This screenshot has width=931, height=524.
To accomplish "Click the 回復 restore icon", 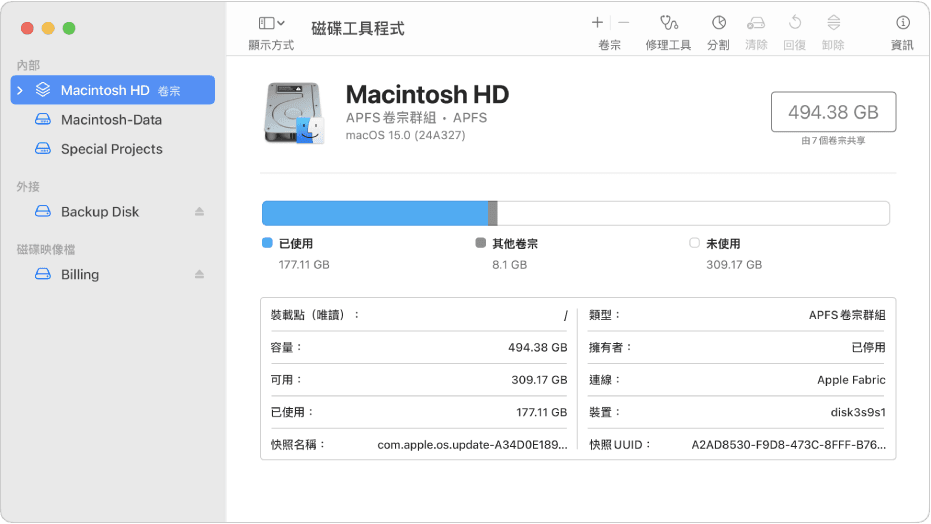I will click(794, 23).
